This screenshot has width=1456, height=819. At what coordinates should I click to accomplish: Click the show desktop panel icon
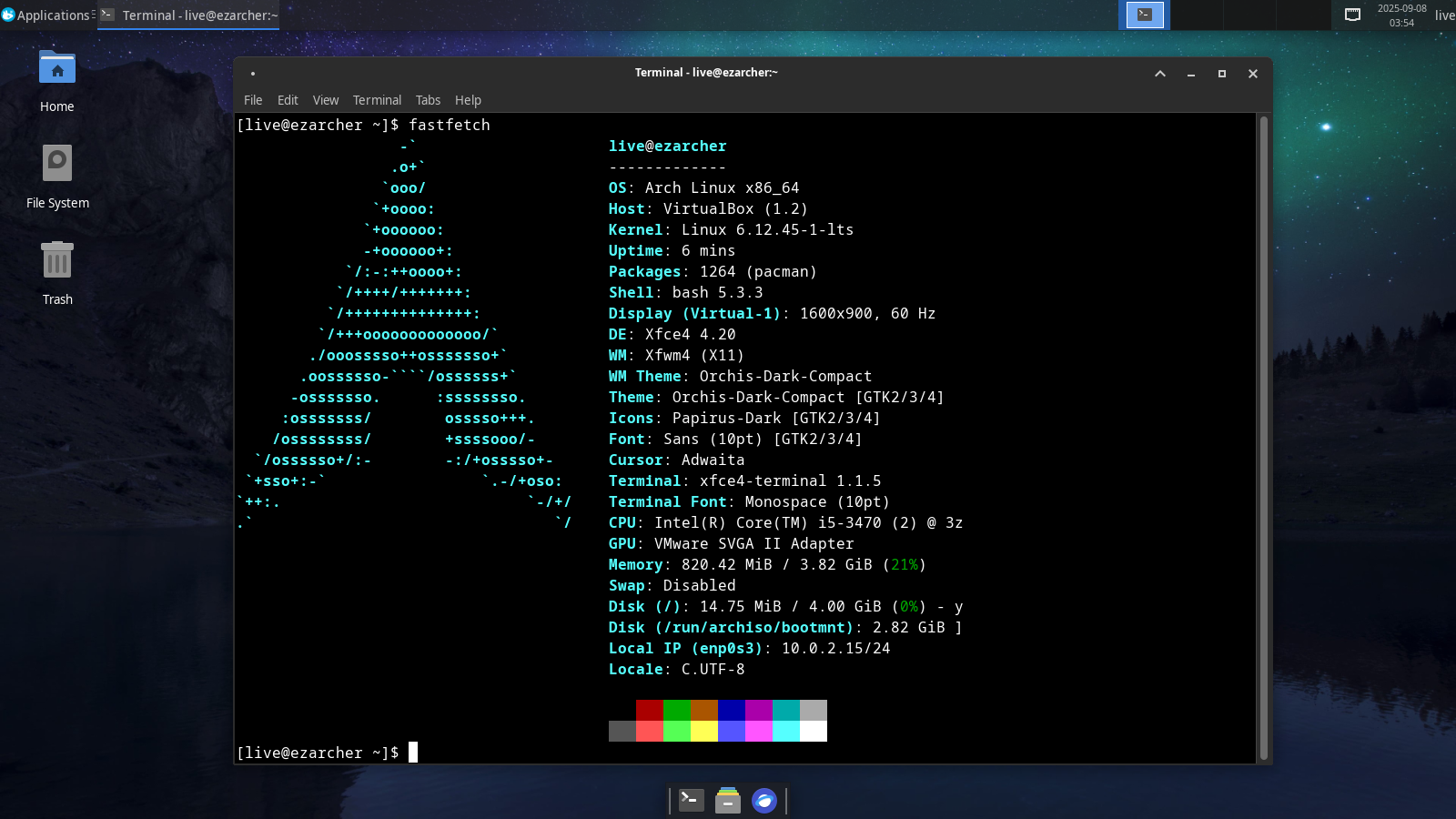(1353, 15)
